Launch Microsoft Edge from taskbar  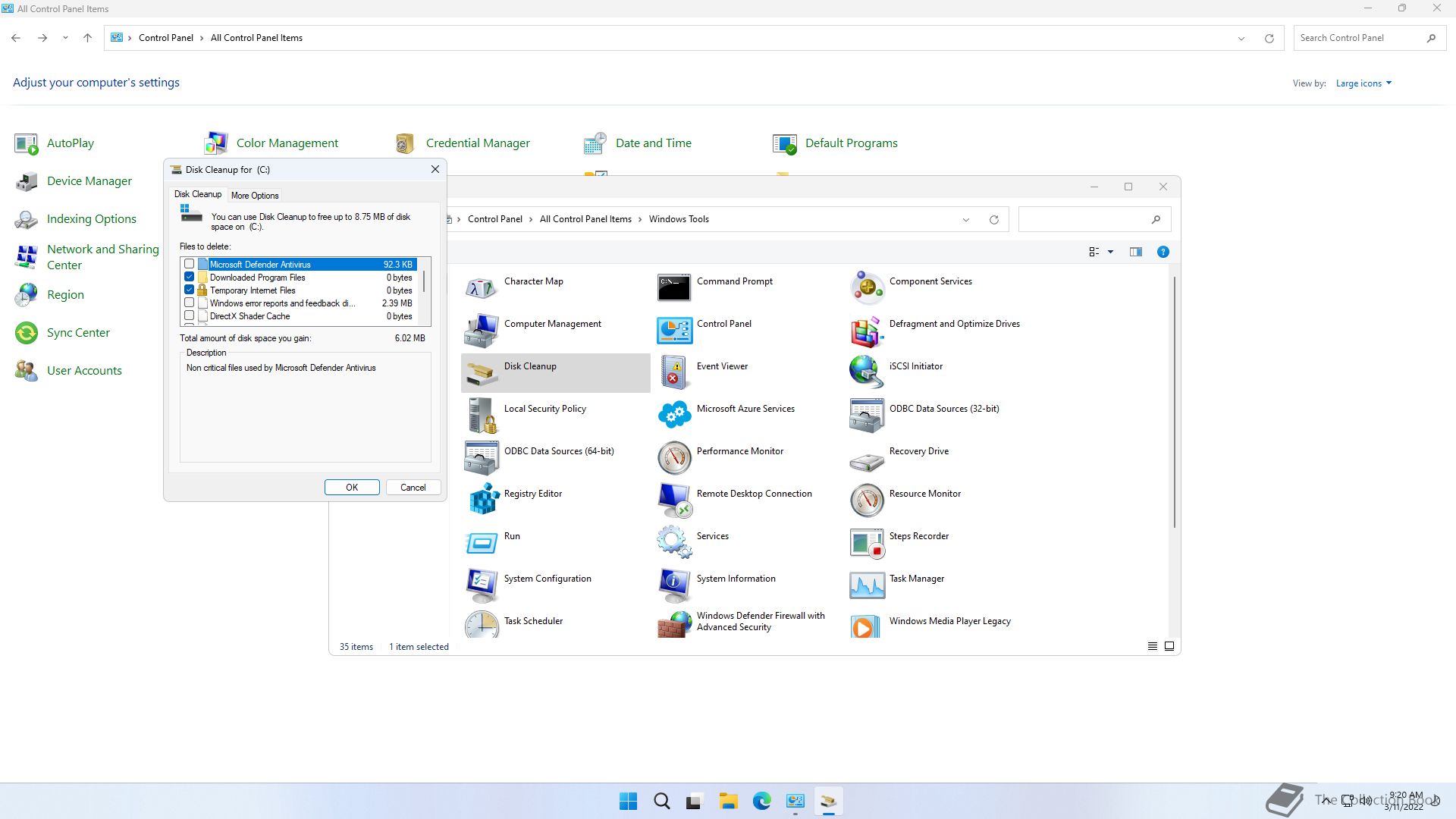click(761, 802)
